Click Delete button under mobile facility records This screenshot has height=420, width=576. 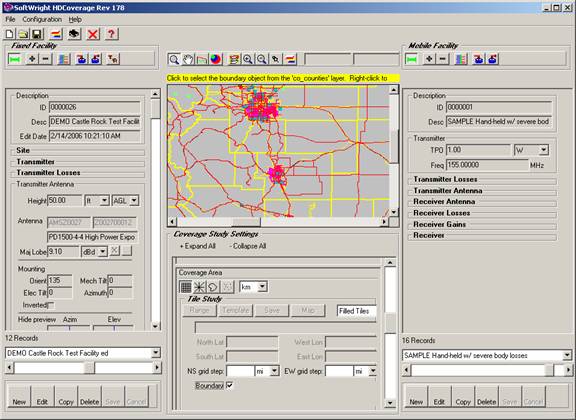point(486,396)
